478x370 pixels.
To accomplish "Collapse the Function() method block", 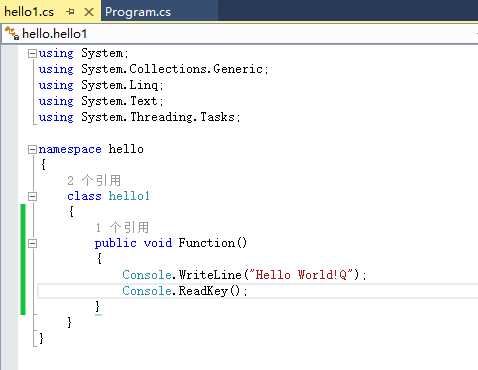I will tap(32, 244).
